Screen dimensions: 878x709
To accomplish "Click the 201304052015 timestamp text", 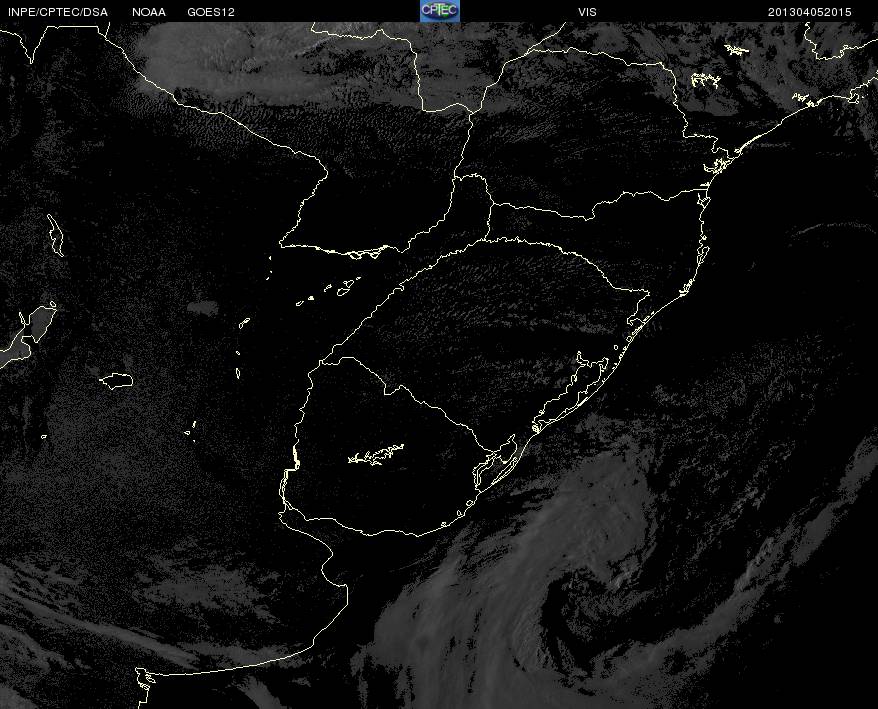I will click(x=810, y=12).
